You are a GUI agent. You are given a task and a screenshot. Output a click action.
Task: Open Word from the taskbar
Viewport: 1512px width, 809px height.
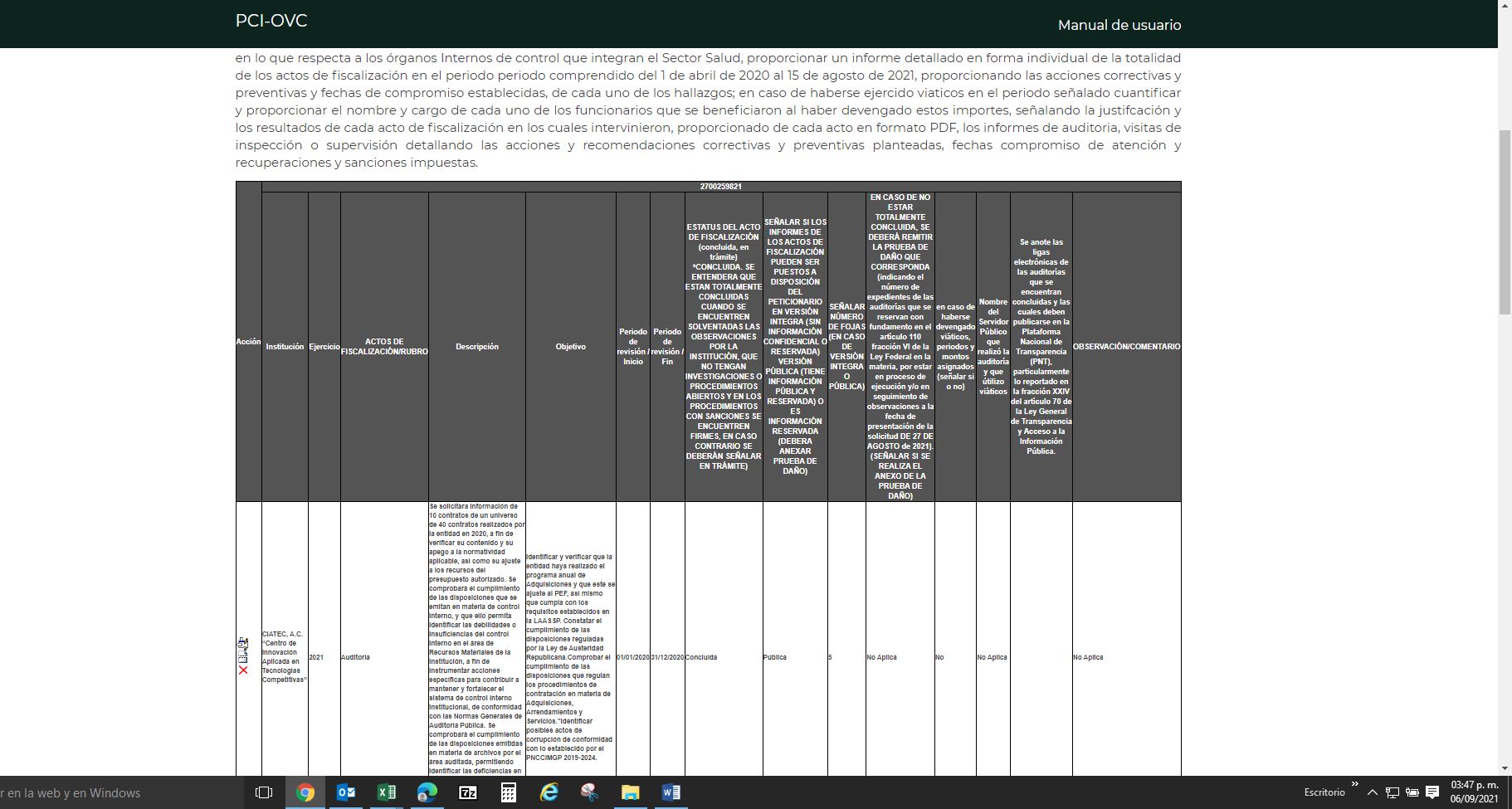coord(671,792)
